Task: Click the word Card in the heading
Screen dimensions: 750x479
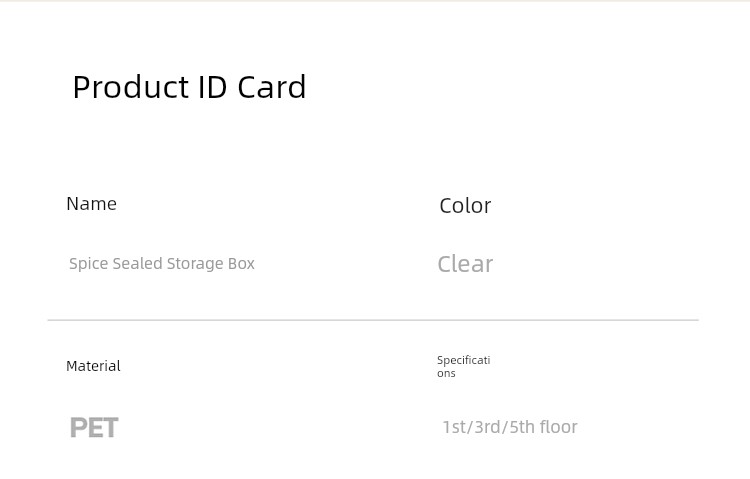Action: click(272, 88)
